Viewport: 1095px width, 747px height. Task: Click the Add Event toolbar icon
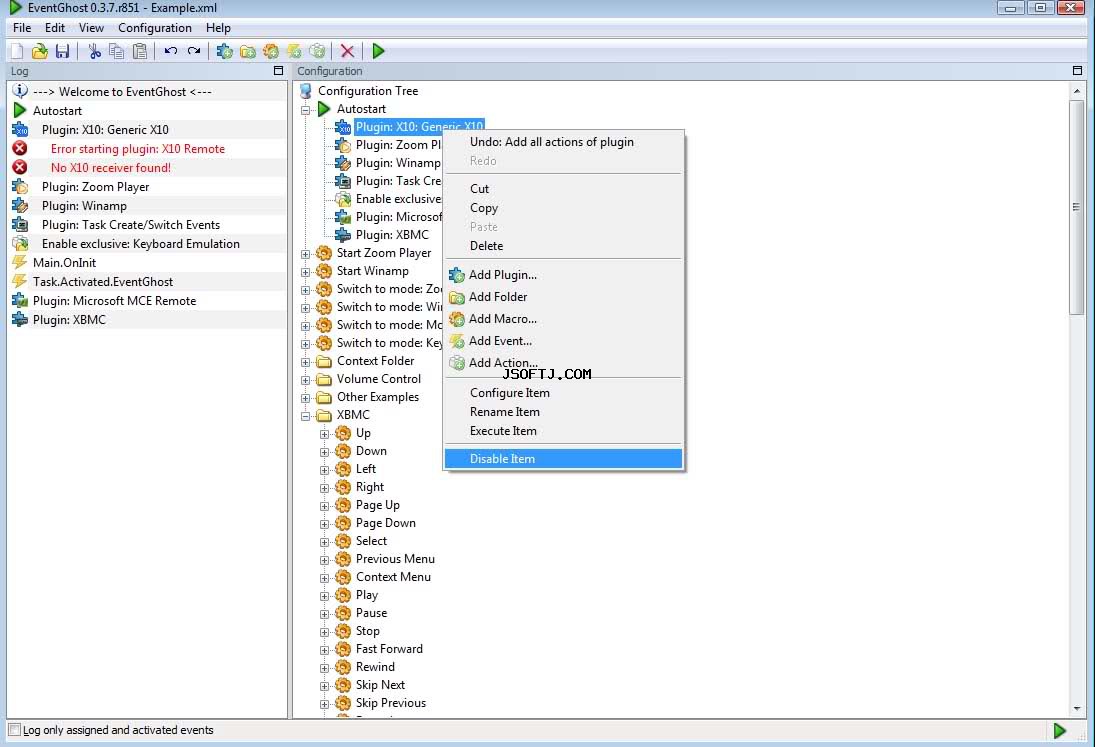coord(294,51)
